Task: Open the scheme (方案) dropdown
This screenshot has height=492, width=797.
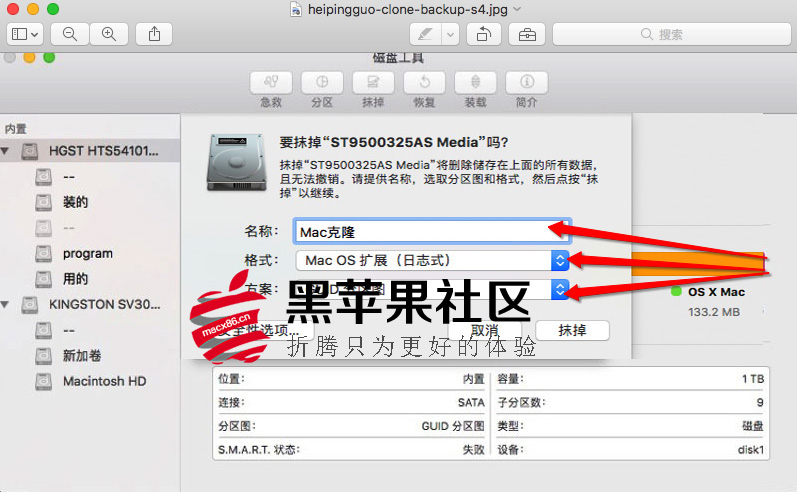Action: [433, 290]
